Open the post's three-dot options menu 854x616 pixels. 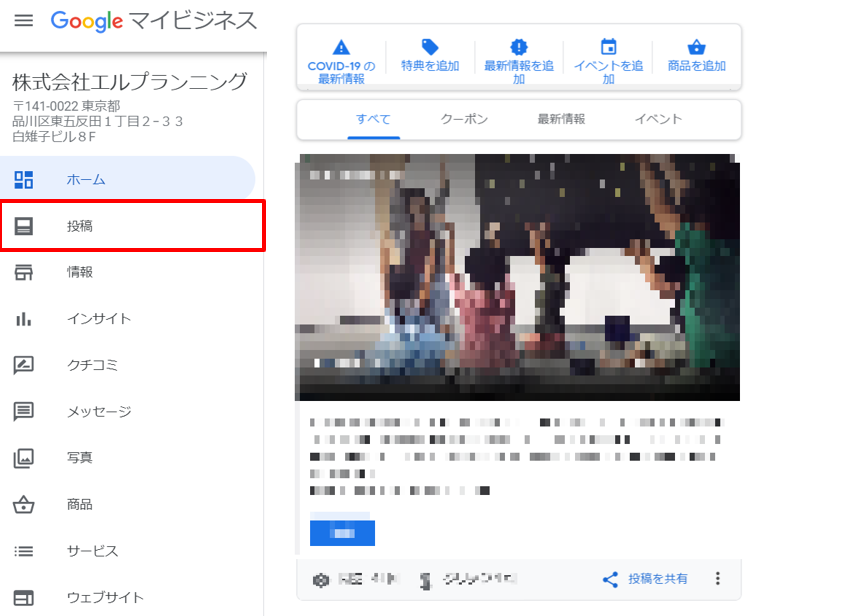[718, 578]
